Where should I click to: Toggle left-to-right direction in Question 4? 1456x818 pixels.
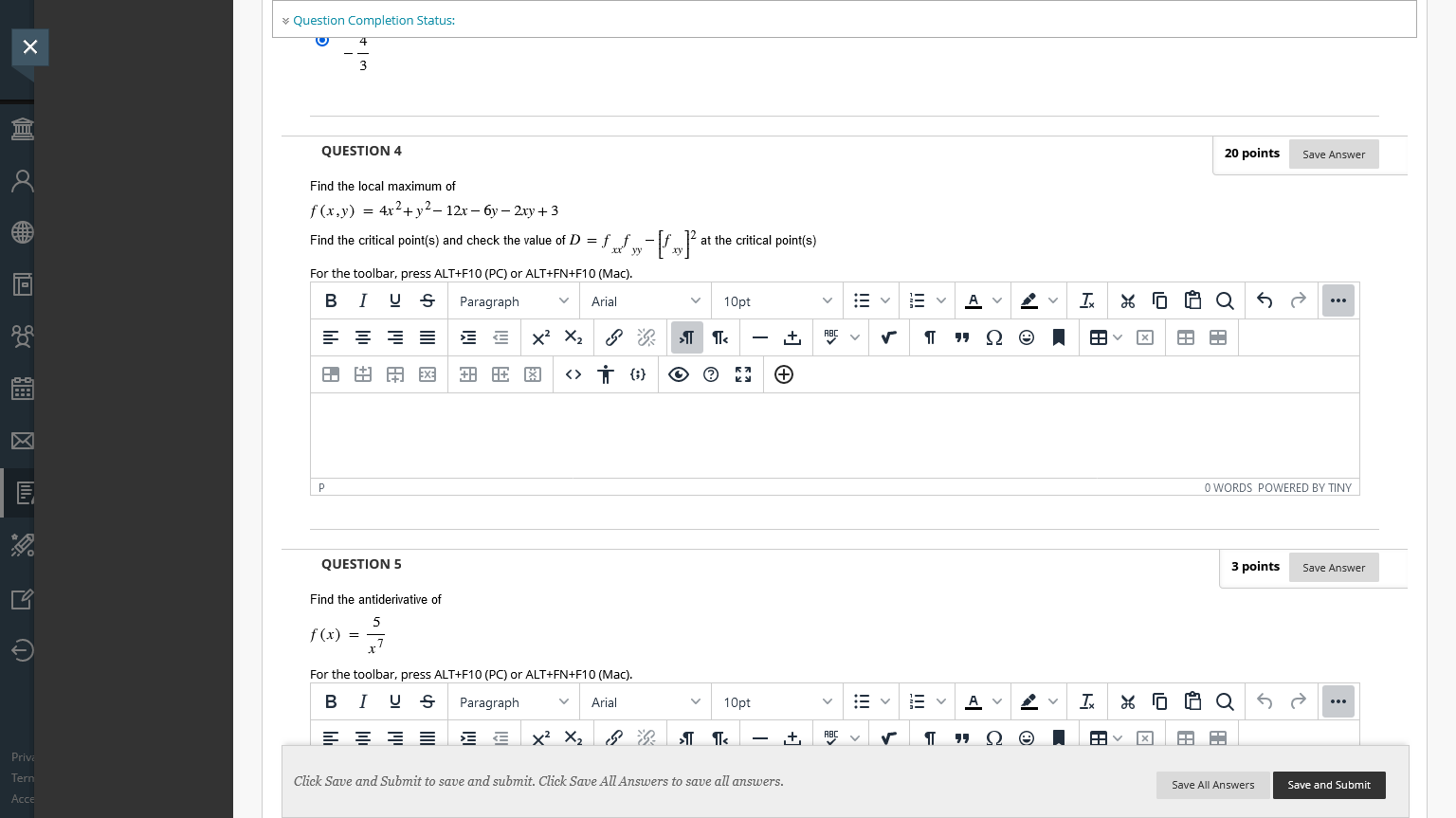coord(687,337)
